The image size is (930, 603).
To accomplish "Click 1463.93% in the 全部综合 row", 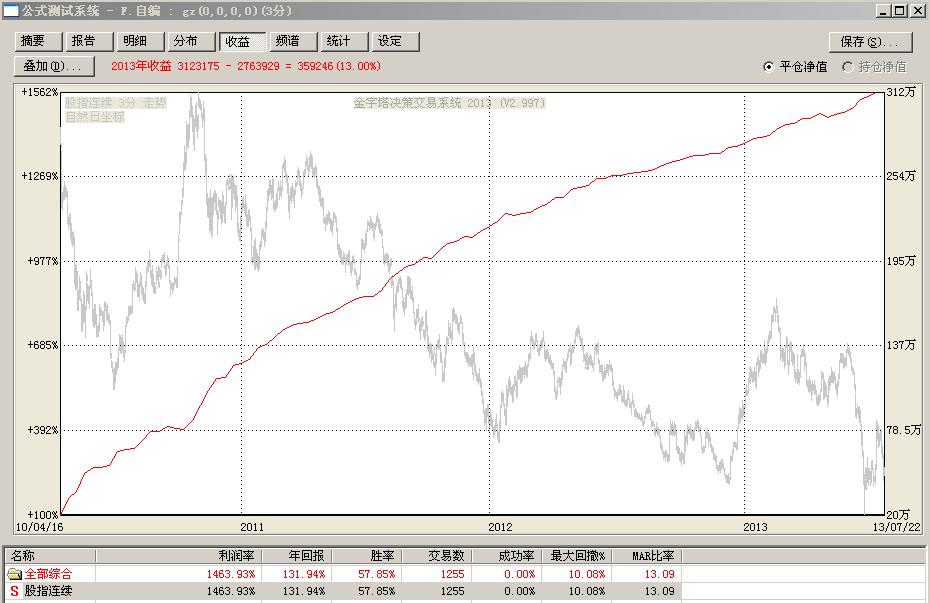I will click(231, 574).
